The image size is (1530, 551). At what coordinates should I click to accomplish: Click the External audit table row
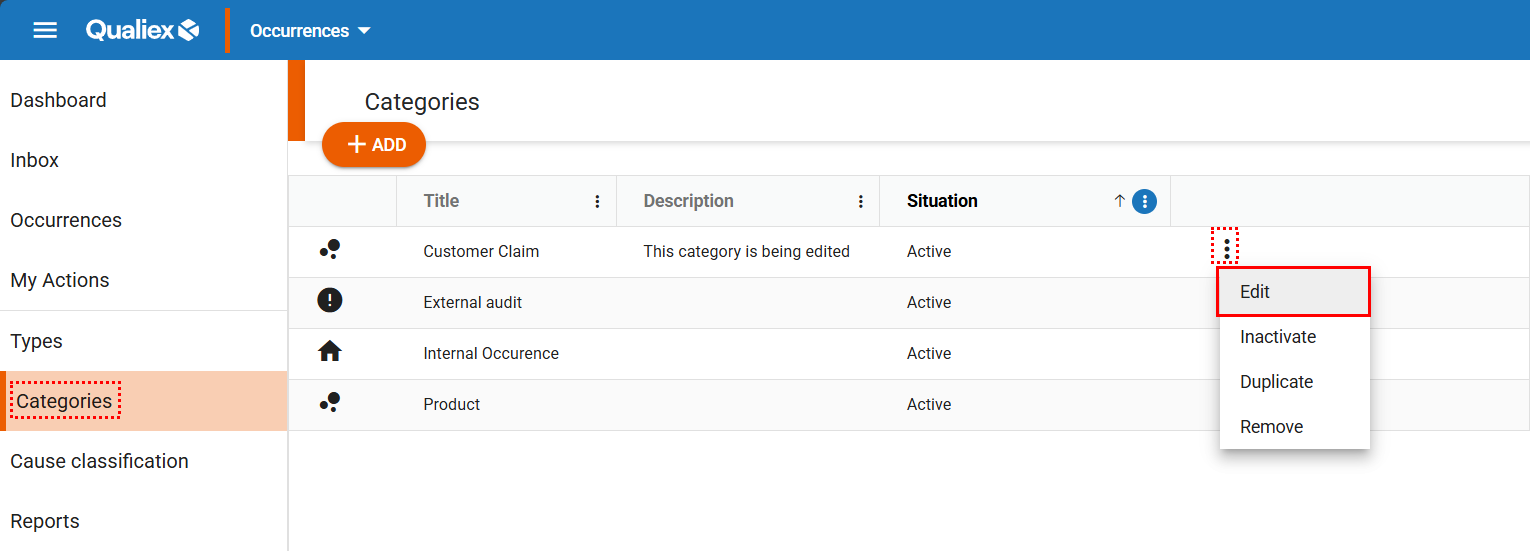pos(700,303)
